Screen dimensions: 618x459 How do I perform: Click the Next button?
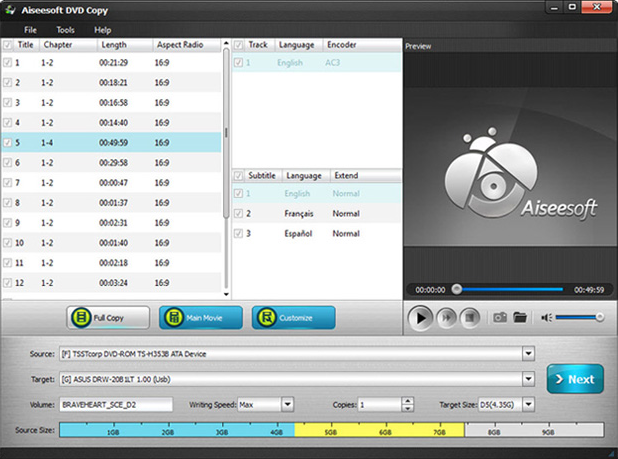[x=575, y=379]
